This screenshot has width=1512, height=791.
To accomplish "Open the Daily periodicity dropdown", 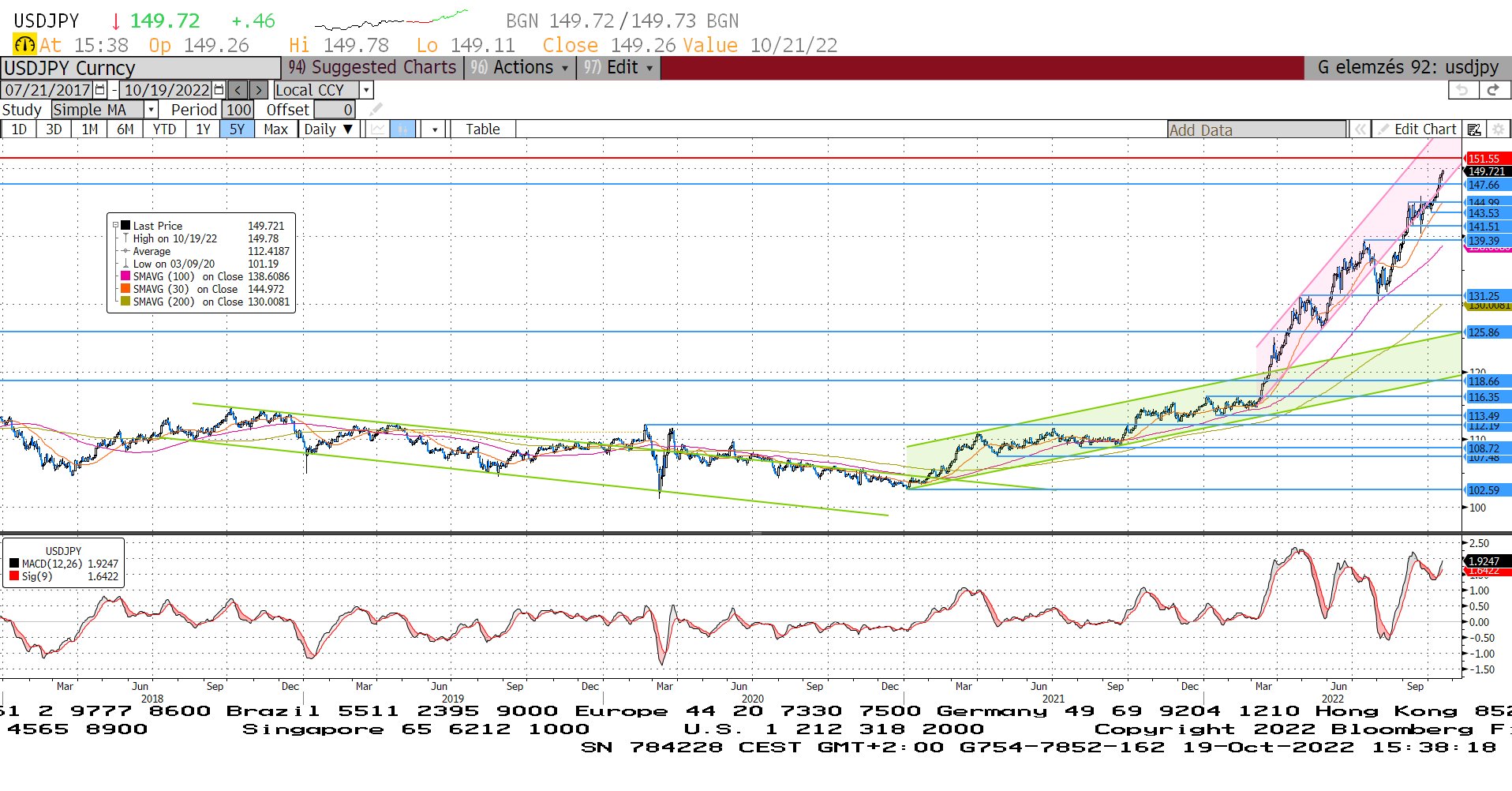I will click(329, 129).
